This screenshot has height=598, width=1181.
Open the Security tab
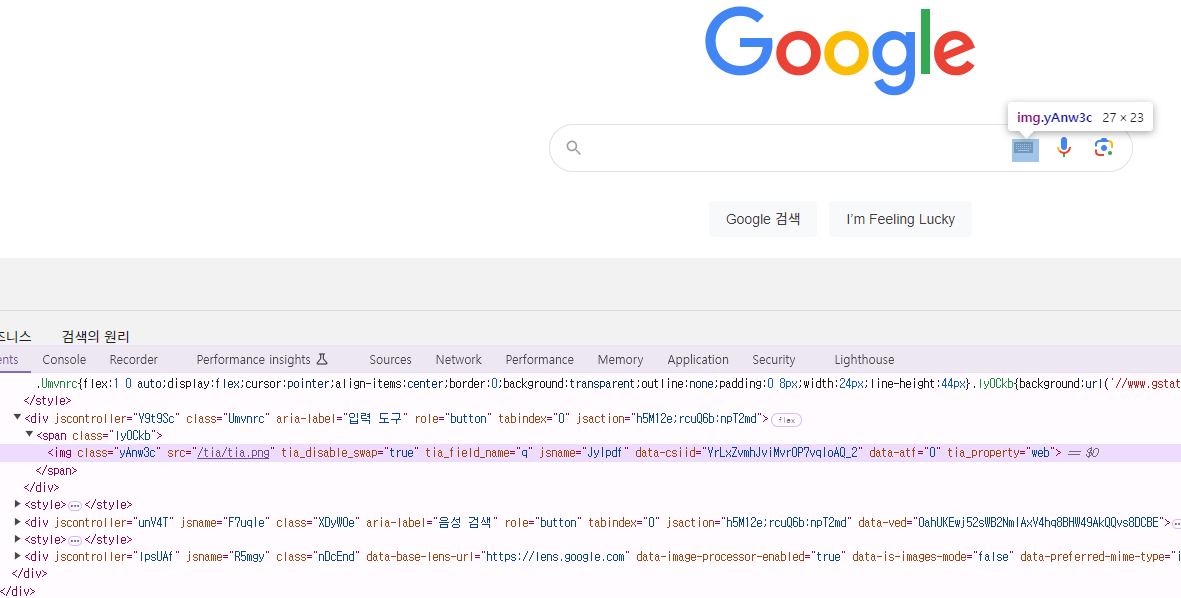pos(774,360)
